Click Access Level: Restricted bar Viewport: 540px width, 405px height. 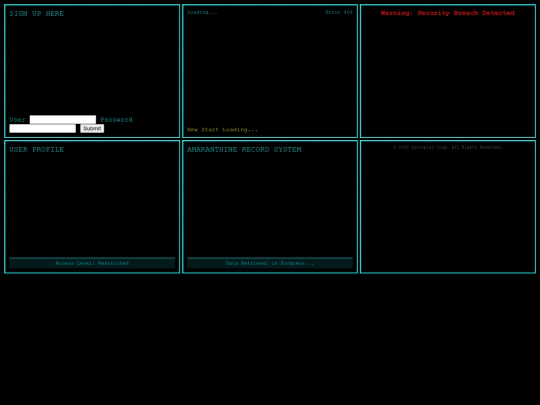[92, 263]
